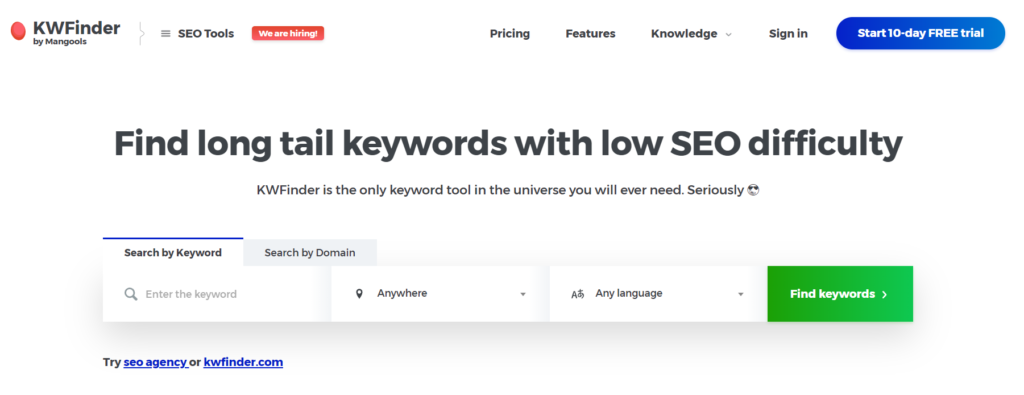Click the language translation icon
The image size is (1024, 395).
pos(577,294)
